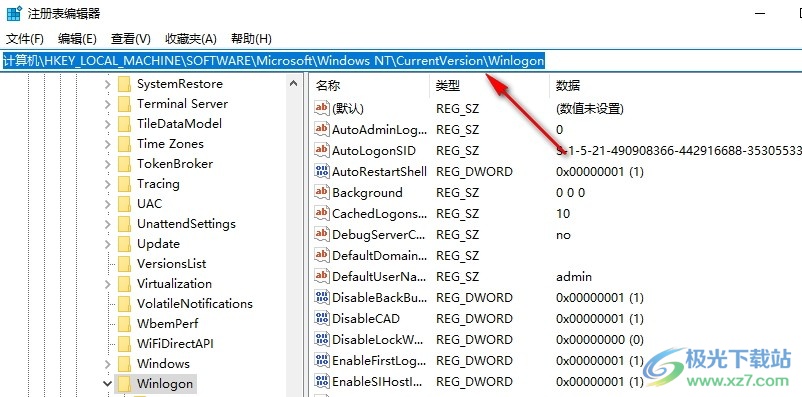The height and width of the screenshot is (397, 802).
Task: Select the WiFiDirectAPI folder icon
Action: (124, 344)
